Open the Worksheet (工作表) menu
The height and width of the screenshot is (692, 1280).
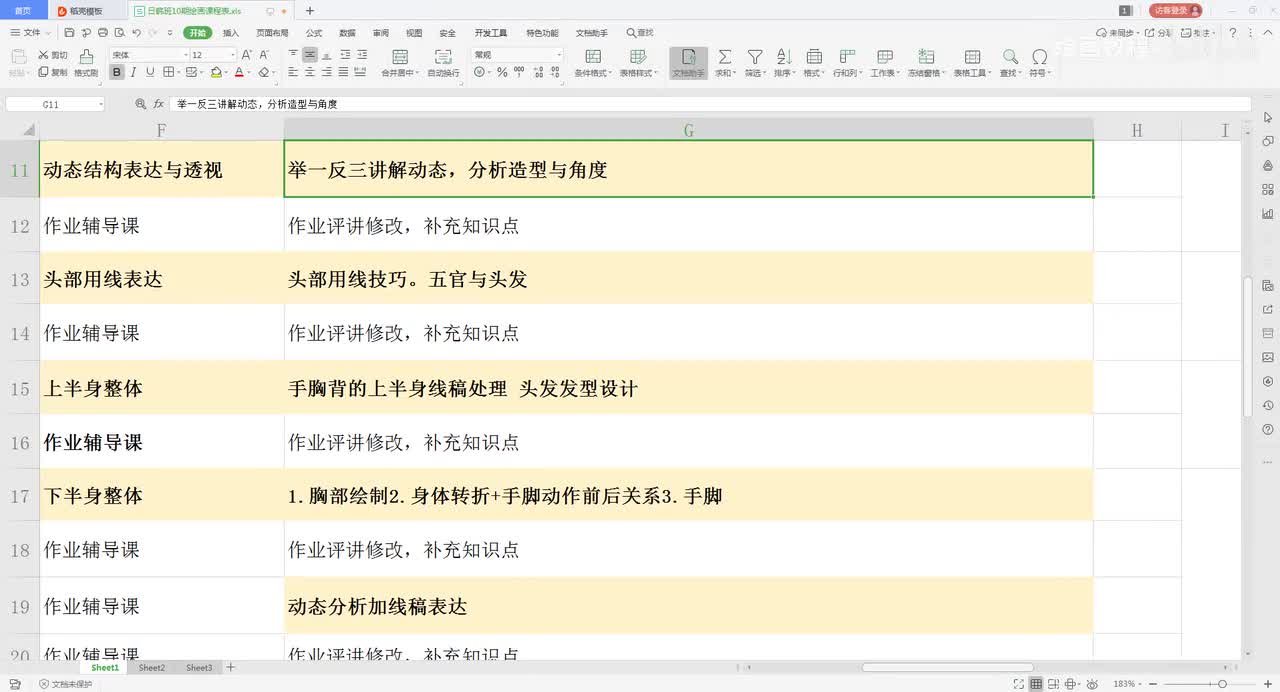click(x=884, y=63)
